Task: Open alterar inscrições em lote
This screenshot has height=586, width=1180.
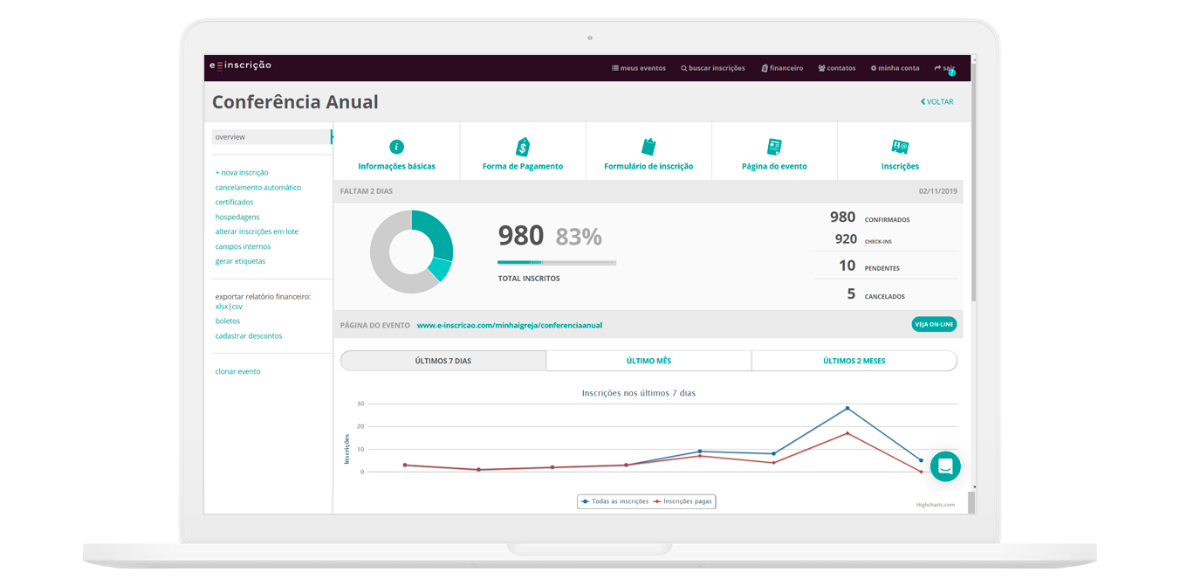Action: tap(257, 232)
